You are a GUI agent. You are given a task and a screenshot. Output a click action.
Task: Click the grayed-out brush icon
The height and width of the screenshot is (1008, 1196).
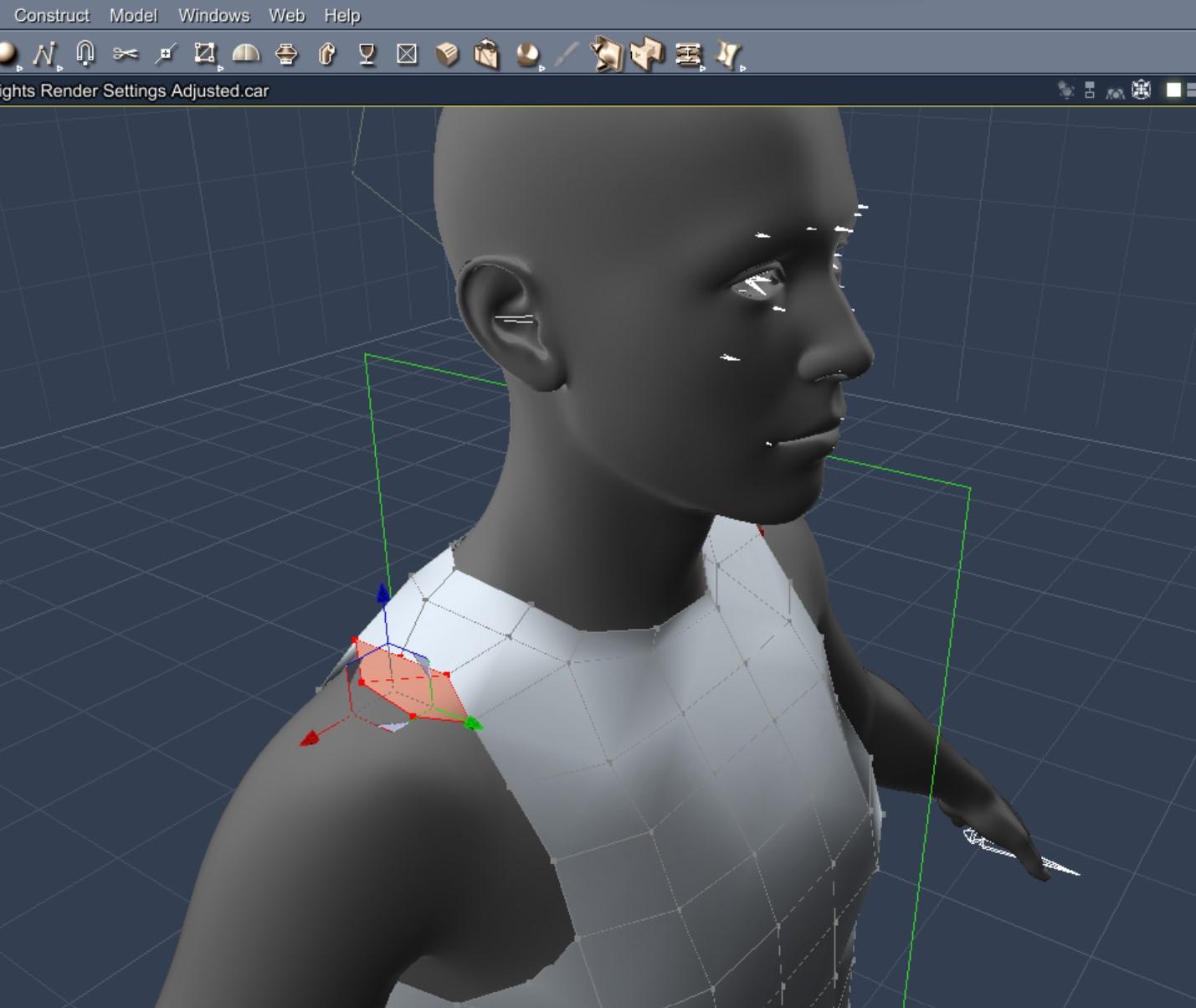tap(567, 54)
